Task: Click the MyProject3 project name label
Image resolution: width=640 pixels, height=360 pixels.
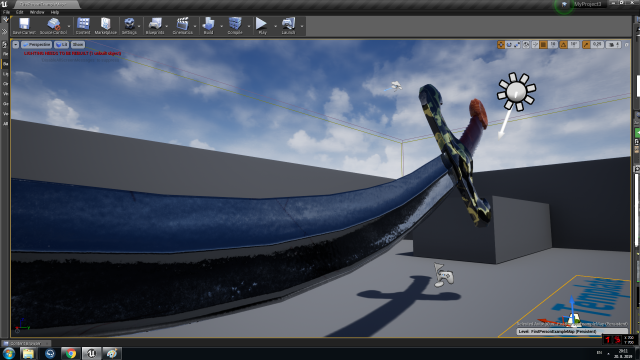Action: [588, 4]
